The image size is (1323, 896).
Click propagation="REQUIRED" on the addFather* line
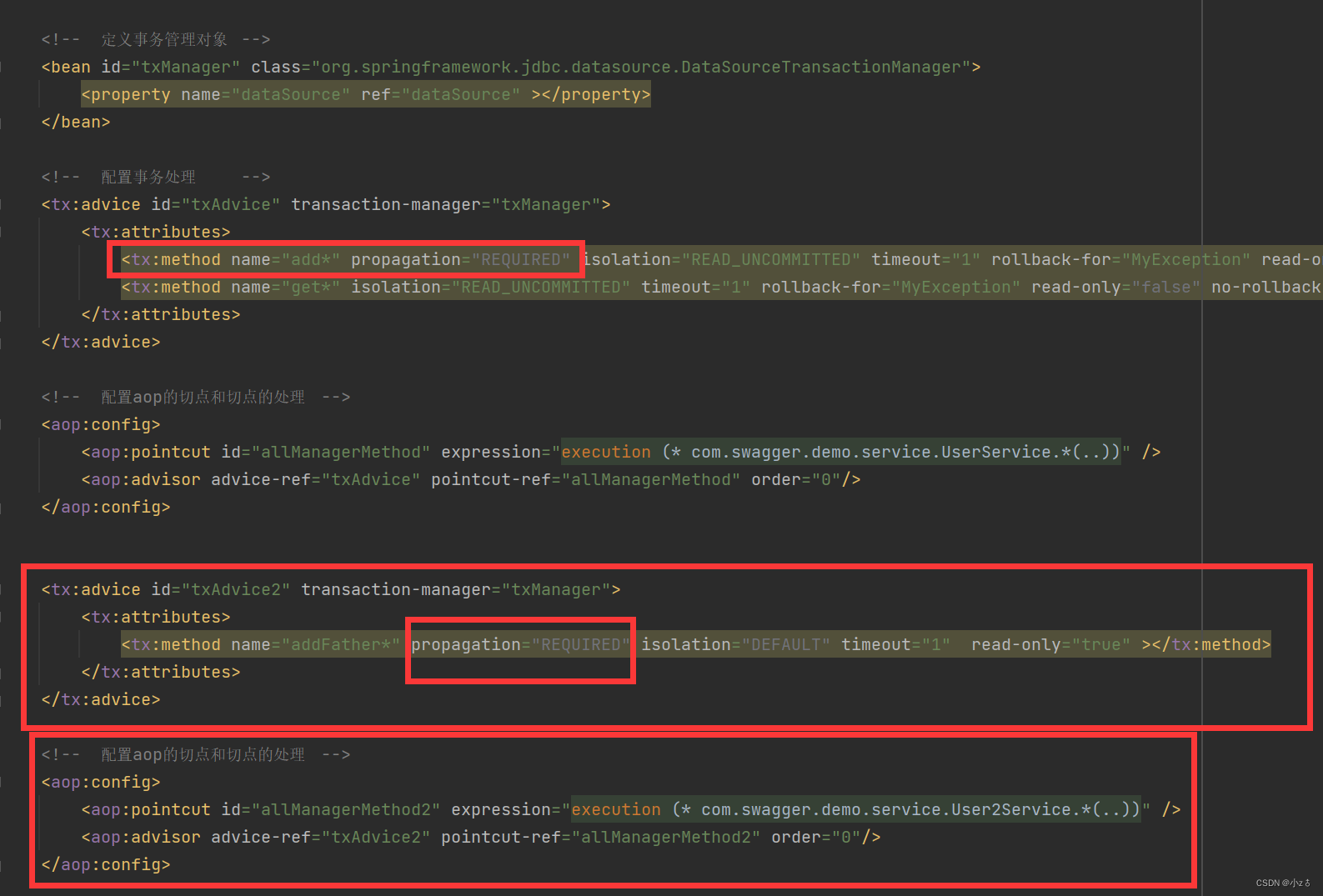(520, 644)
